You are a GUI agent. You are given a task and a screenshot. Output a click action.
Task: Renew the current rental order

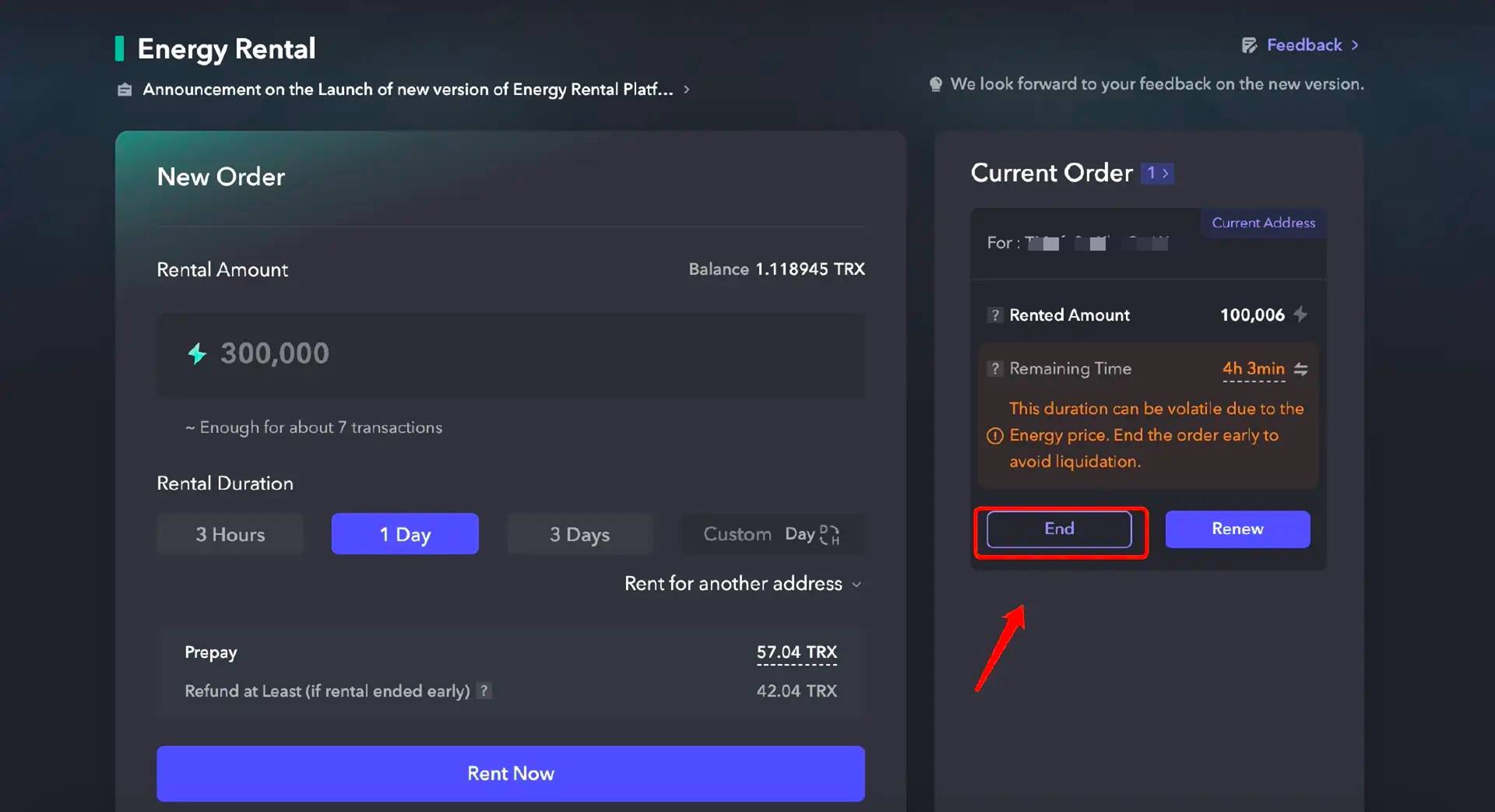[x=1236, y=529]
